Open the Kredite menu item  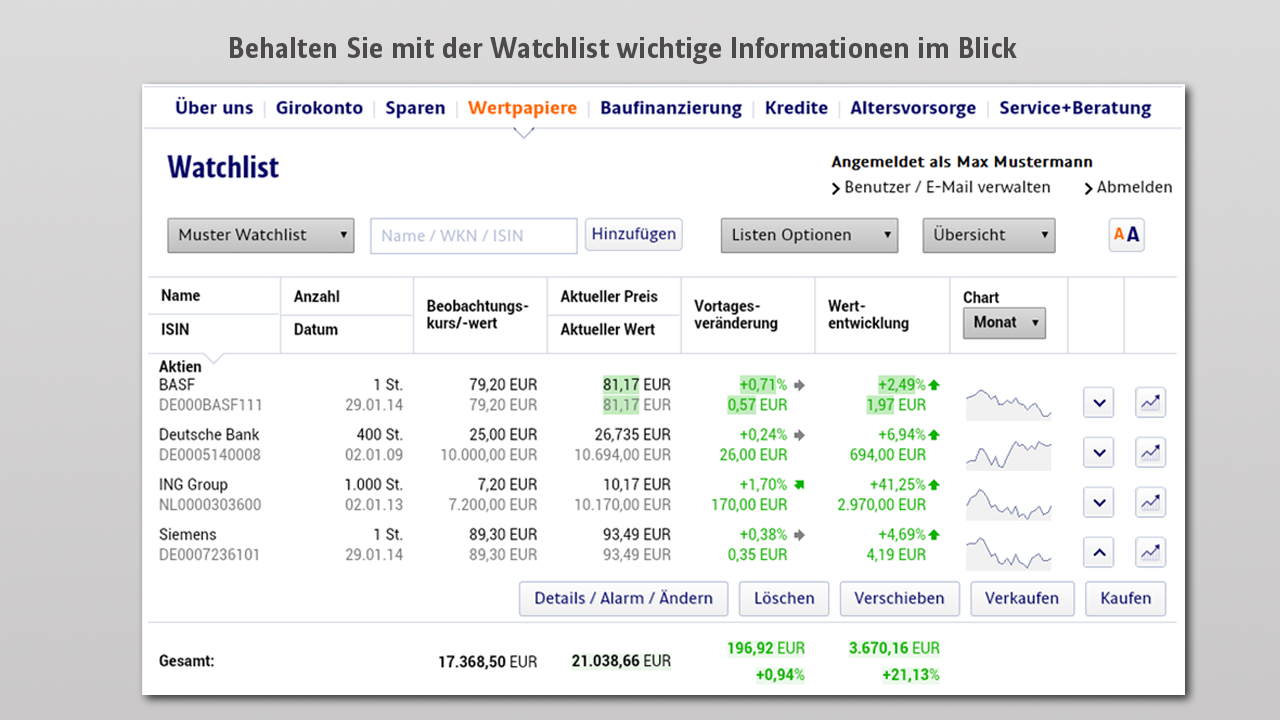796,108
